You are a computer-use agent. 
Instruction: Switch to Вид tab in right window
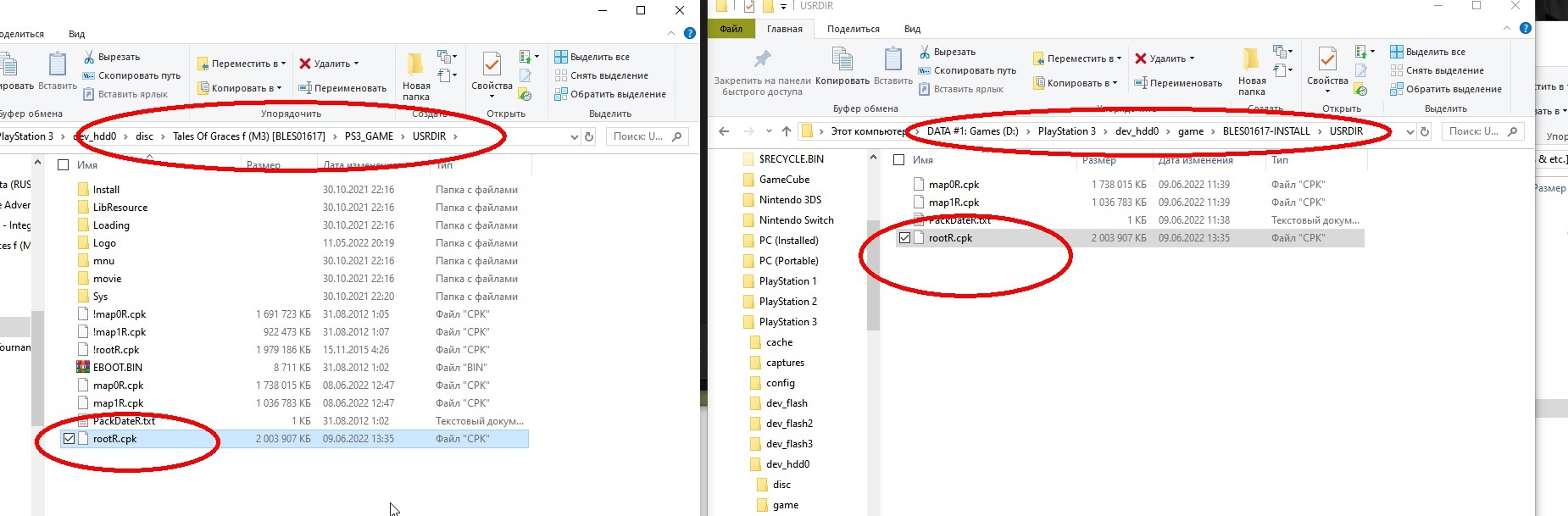(x=912, y=29)
